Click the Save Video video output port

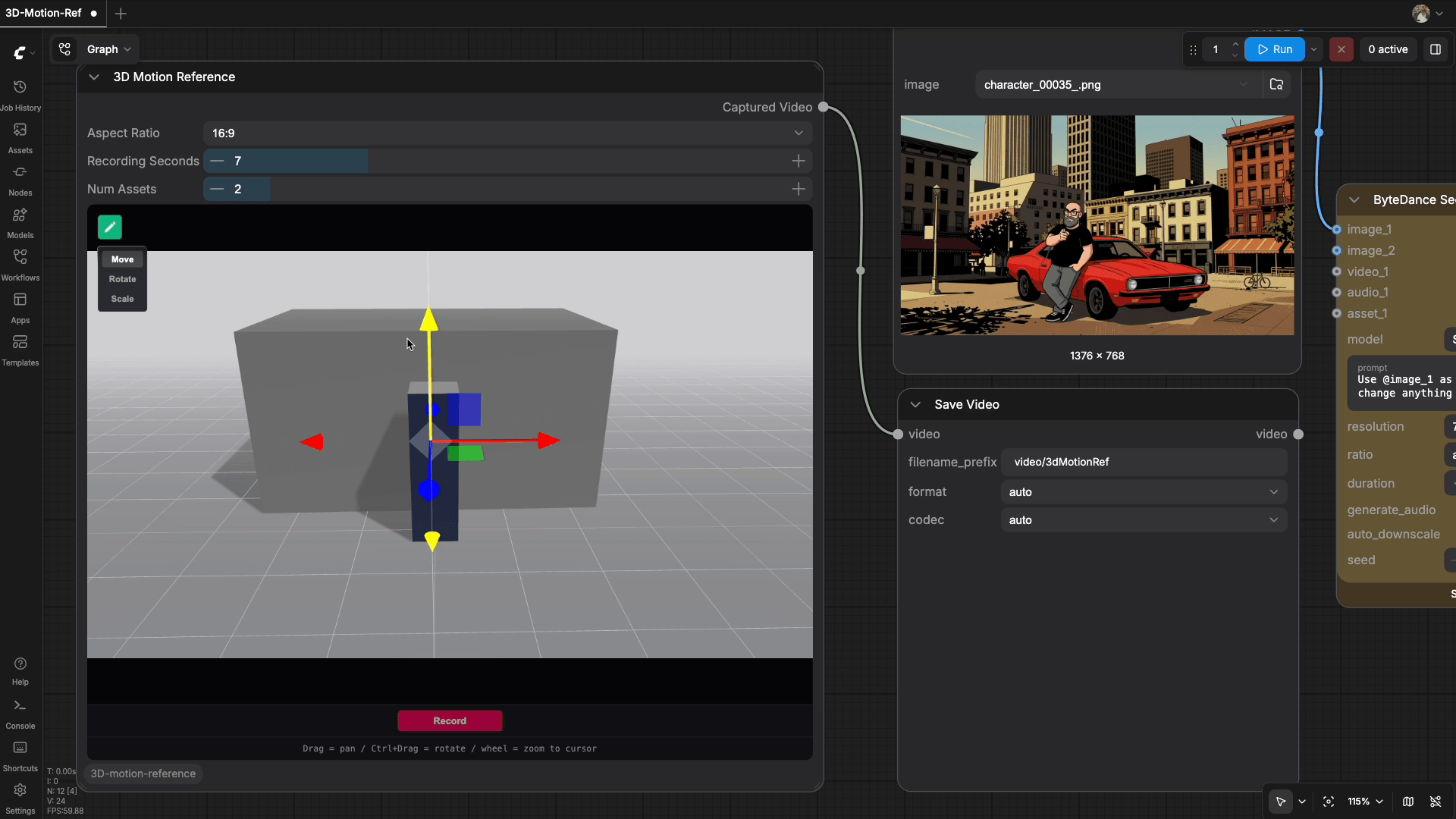click(x=1298, y=435)
